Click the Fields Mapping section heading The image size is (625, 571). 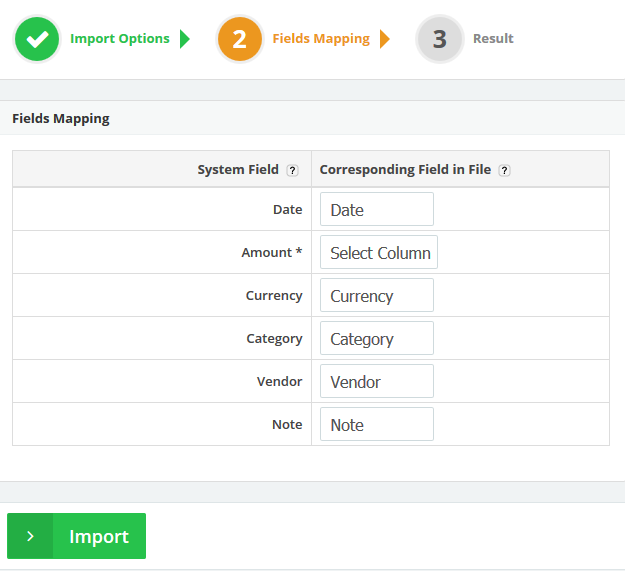point(61,118)
